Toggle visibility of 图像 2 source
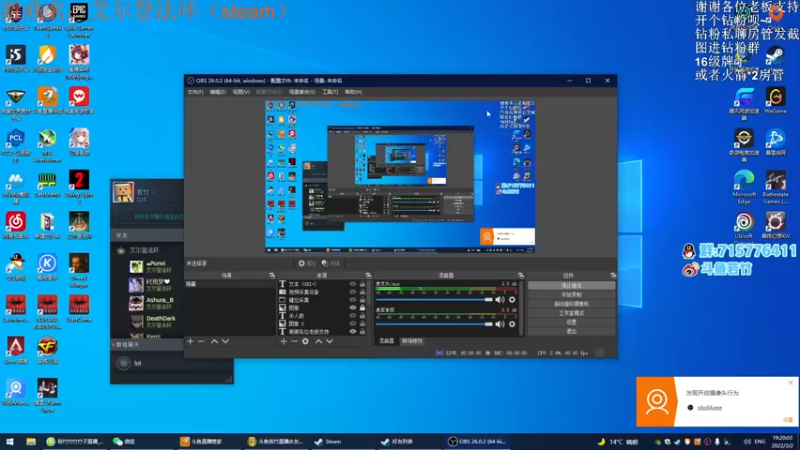Viewport: 800px width, 450px height. click(x=353, y=323)
